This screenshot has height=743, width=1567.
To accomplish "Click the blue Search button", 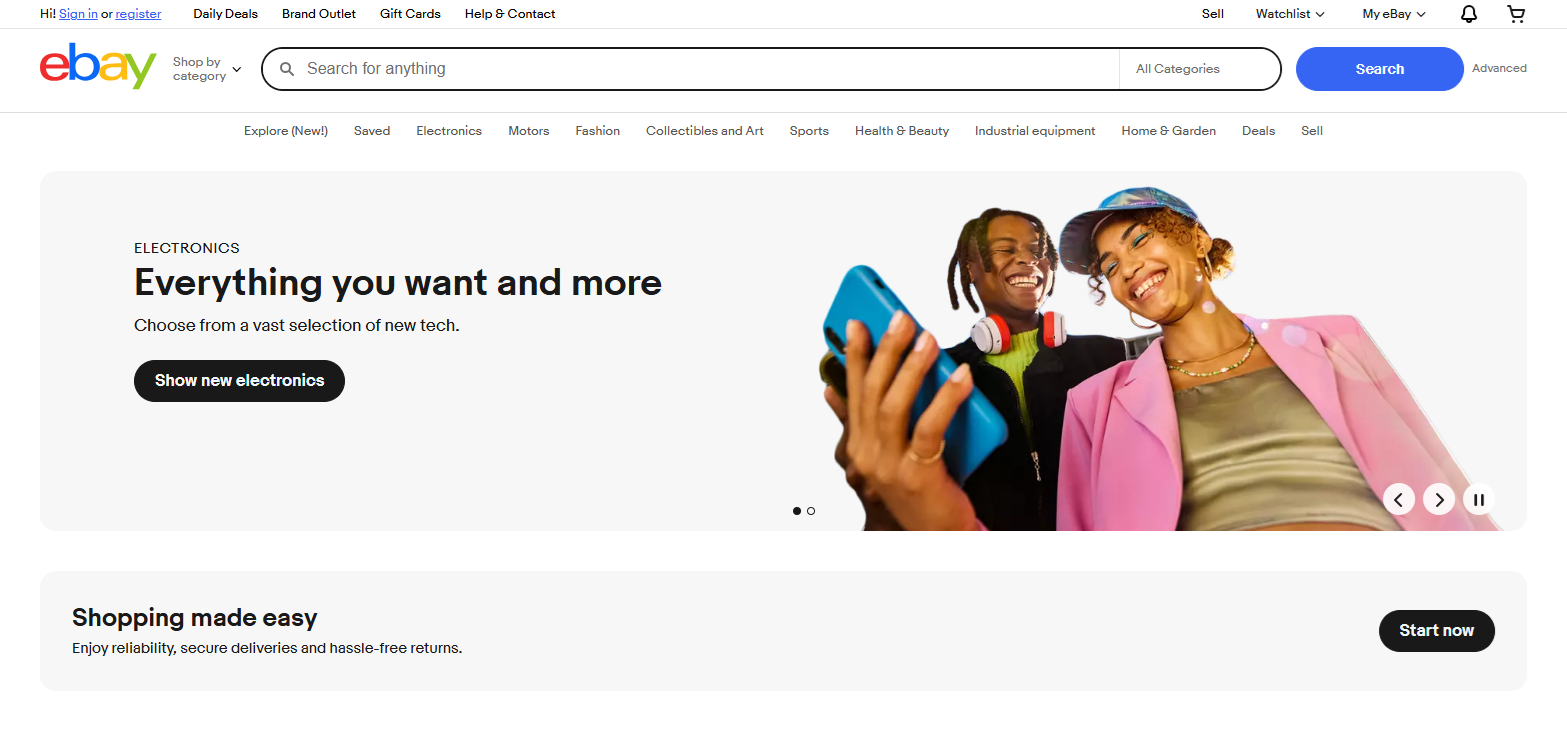I will pos(1379,69).
